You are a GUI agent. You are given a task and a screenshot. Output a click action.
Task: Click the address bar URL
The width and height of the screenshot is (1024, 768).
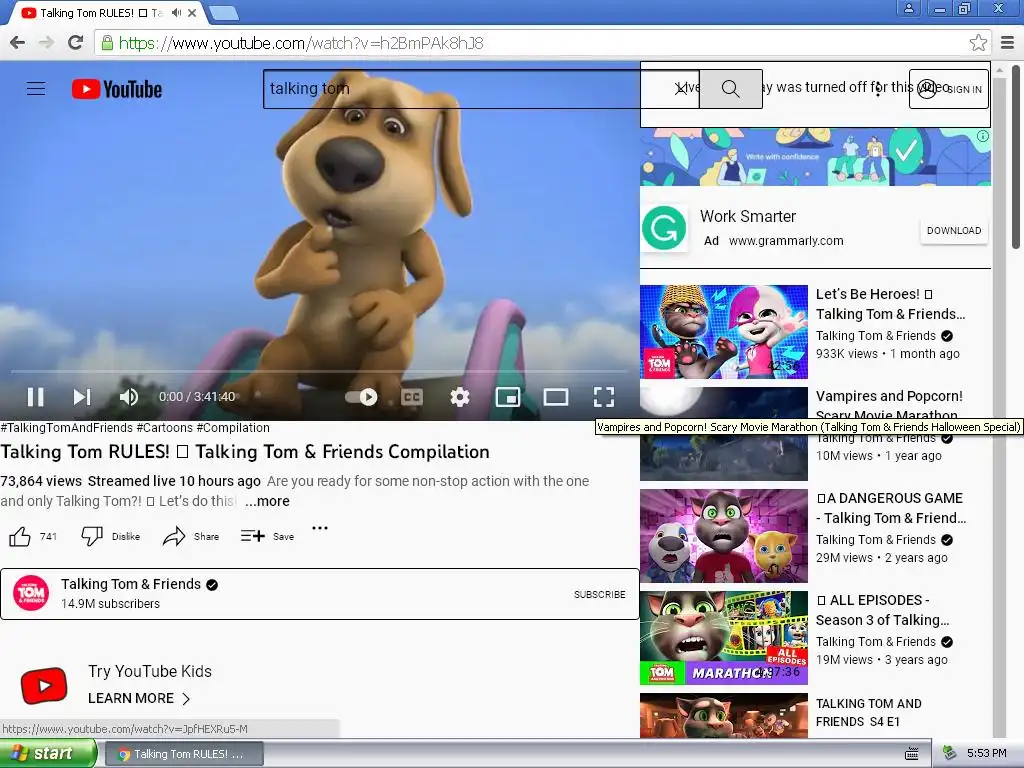(x=301, y=43)
